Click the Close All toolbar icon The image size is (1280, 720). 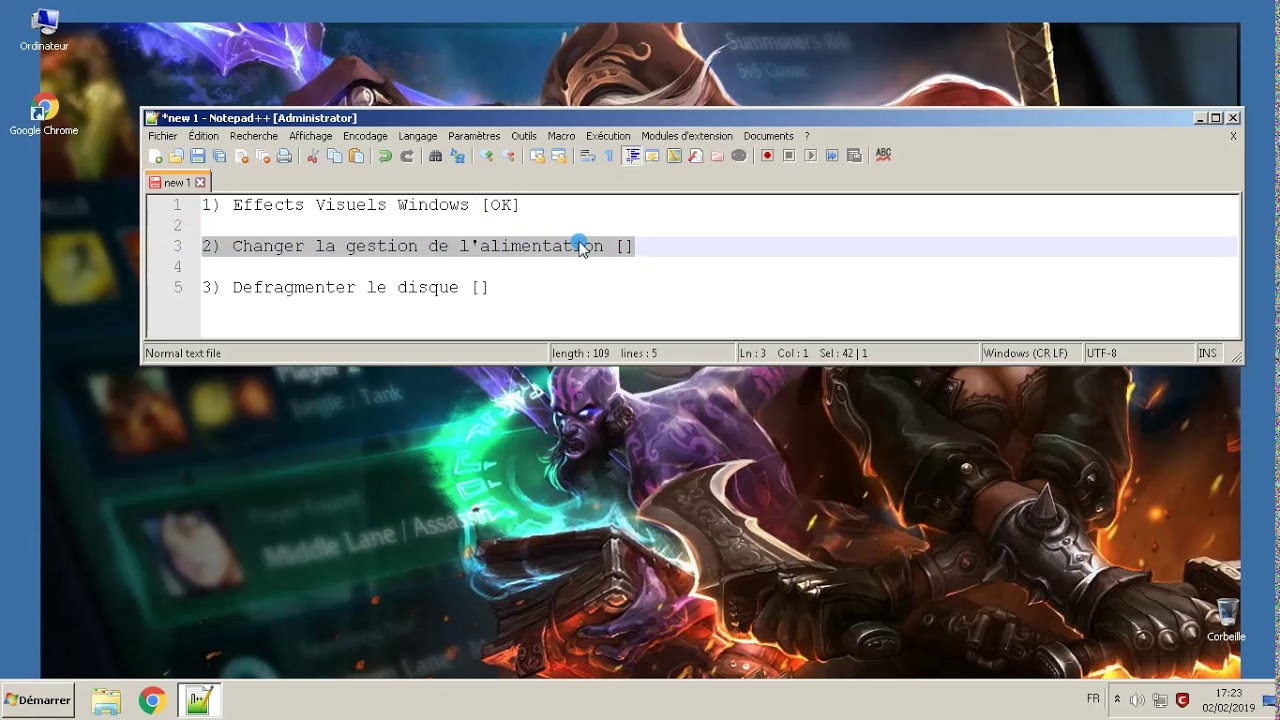tap(263, 156)
